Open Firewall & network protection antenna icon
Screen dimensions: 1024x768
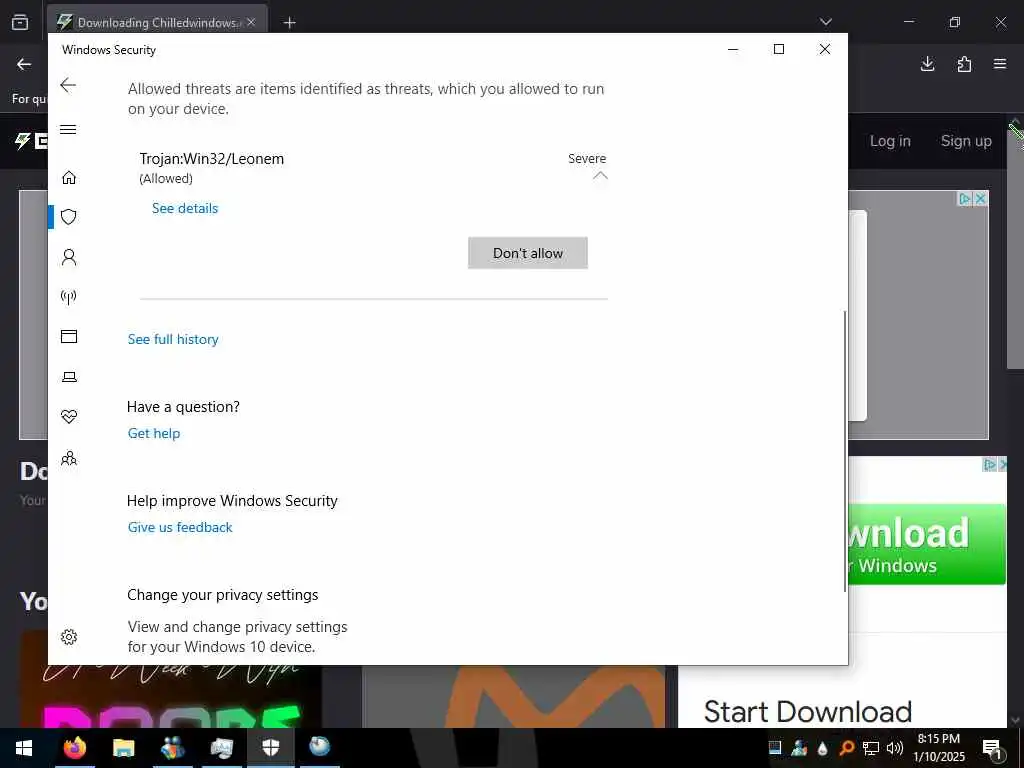(69, 297)
